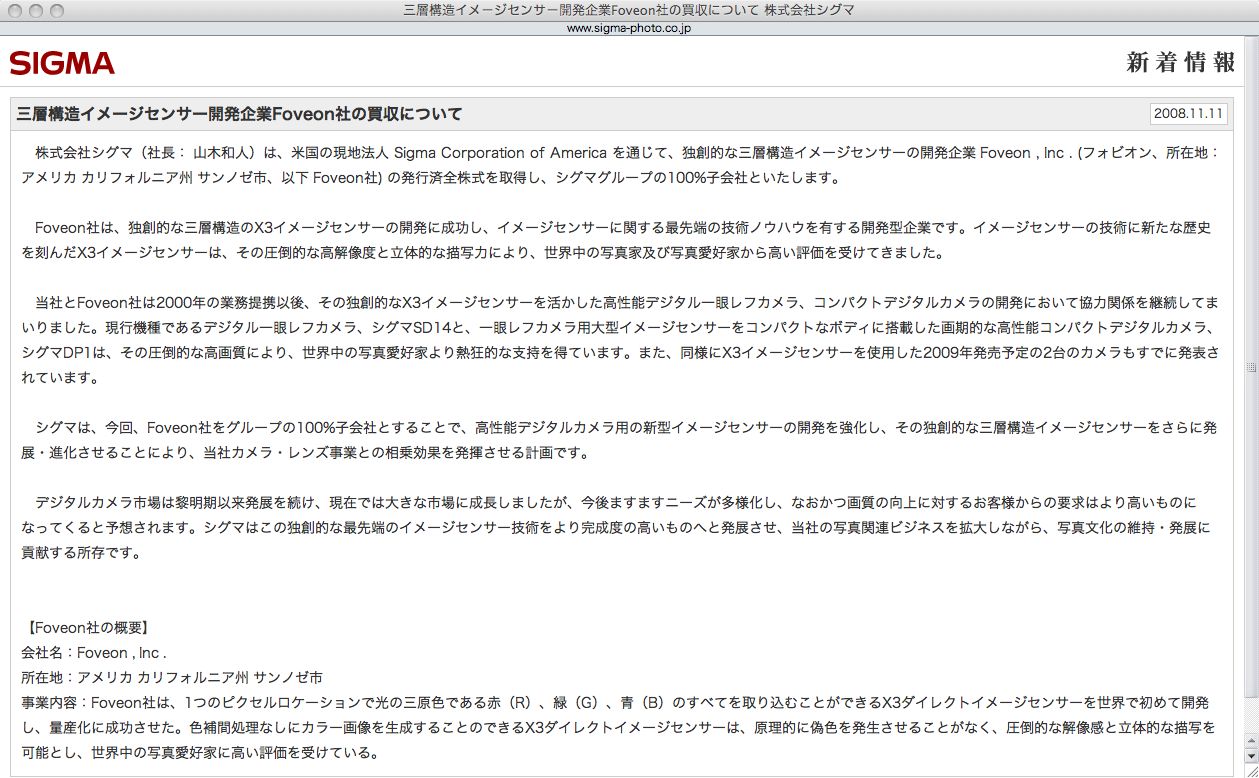Click the paragraph starting Foveon社は、独創的な三層構造
Image resolution: width=1259 pixels, height=778 pixels.
[616, 240]
